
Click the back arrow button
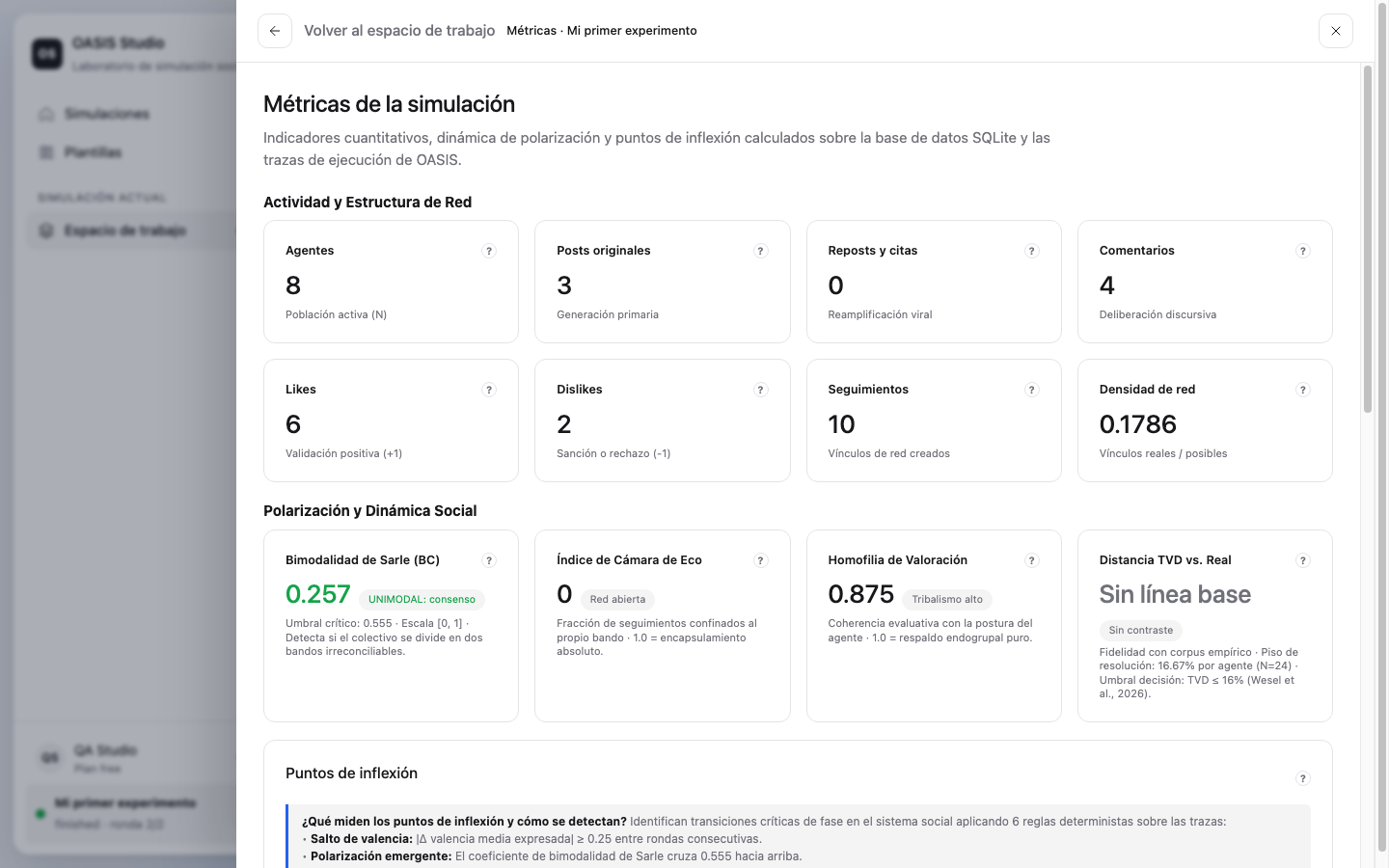(x=275, y=31)
